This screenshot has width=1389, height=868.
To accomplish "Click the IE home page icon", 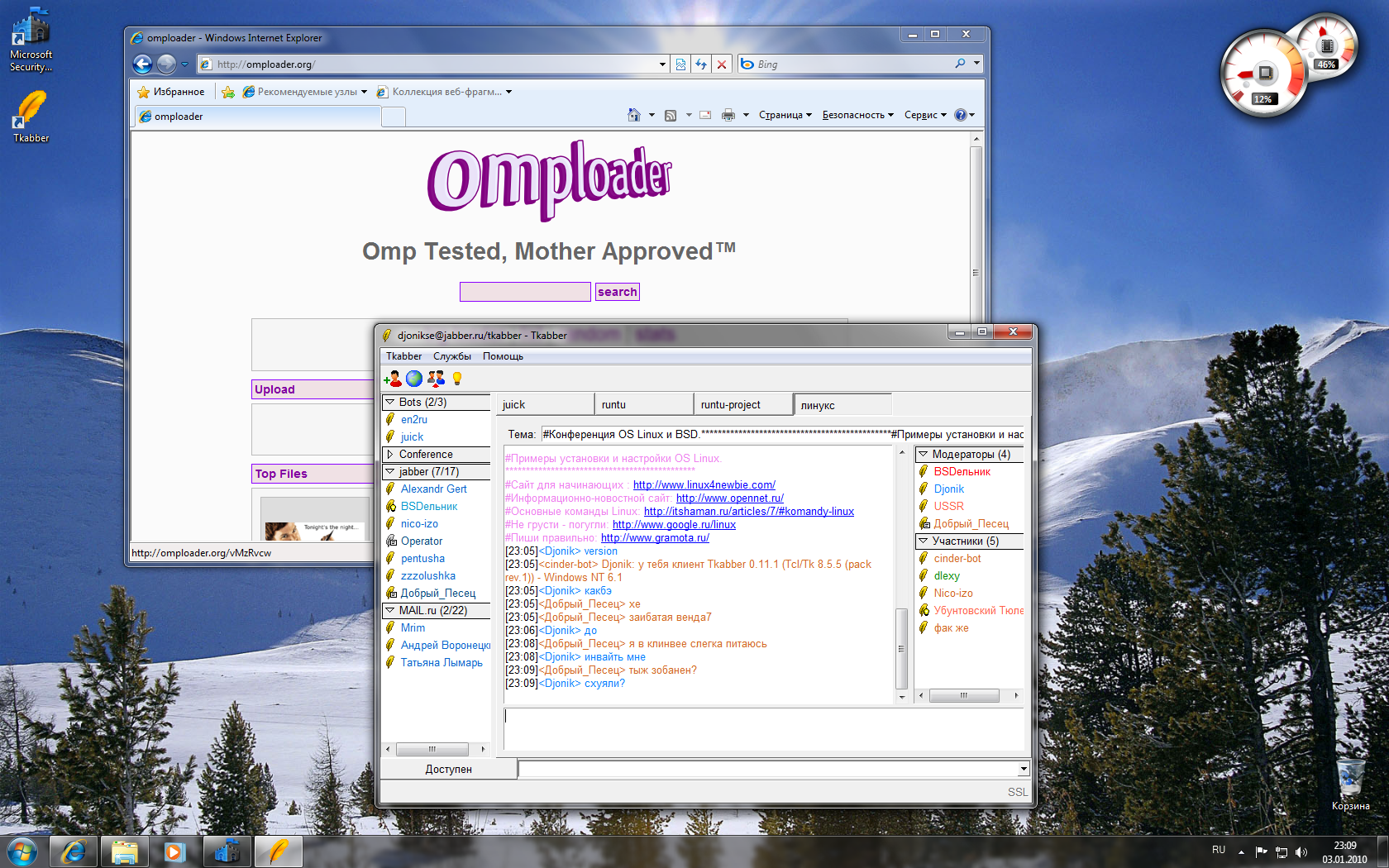I will click(634, 115).
